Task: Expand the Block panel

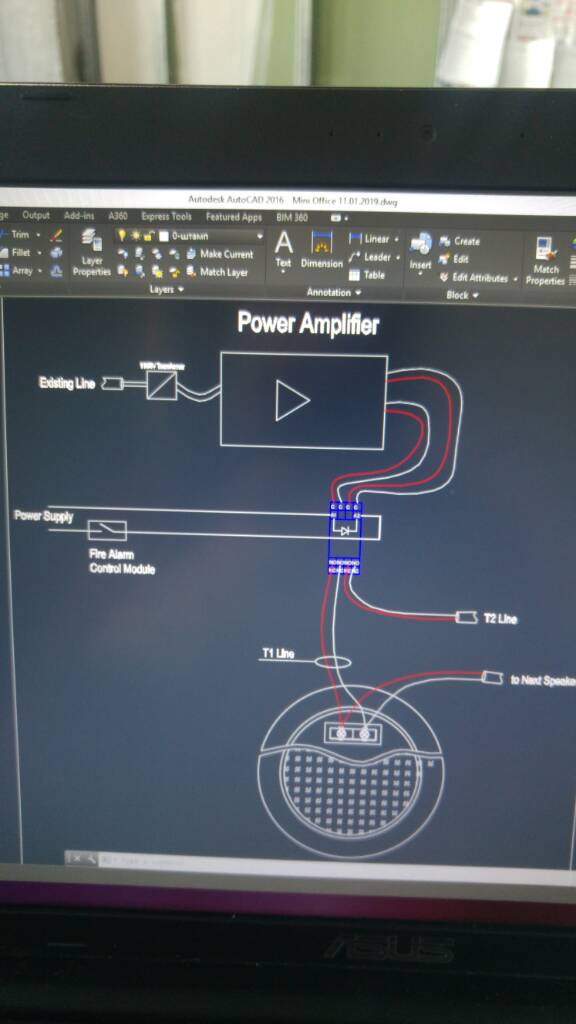Action: tap(462, 295)
